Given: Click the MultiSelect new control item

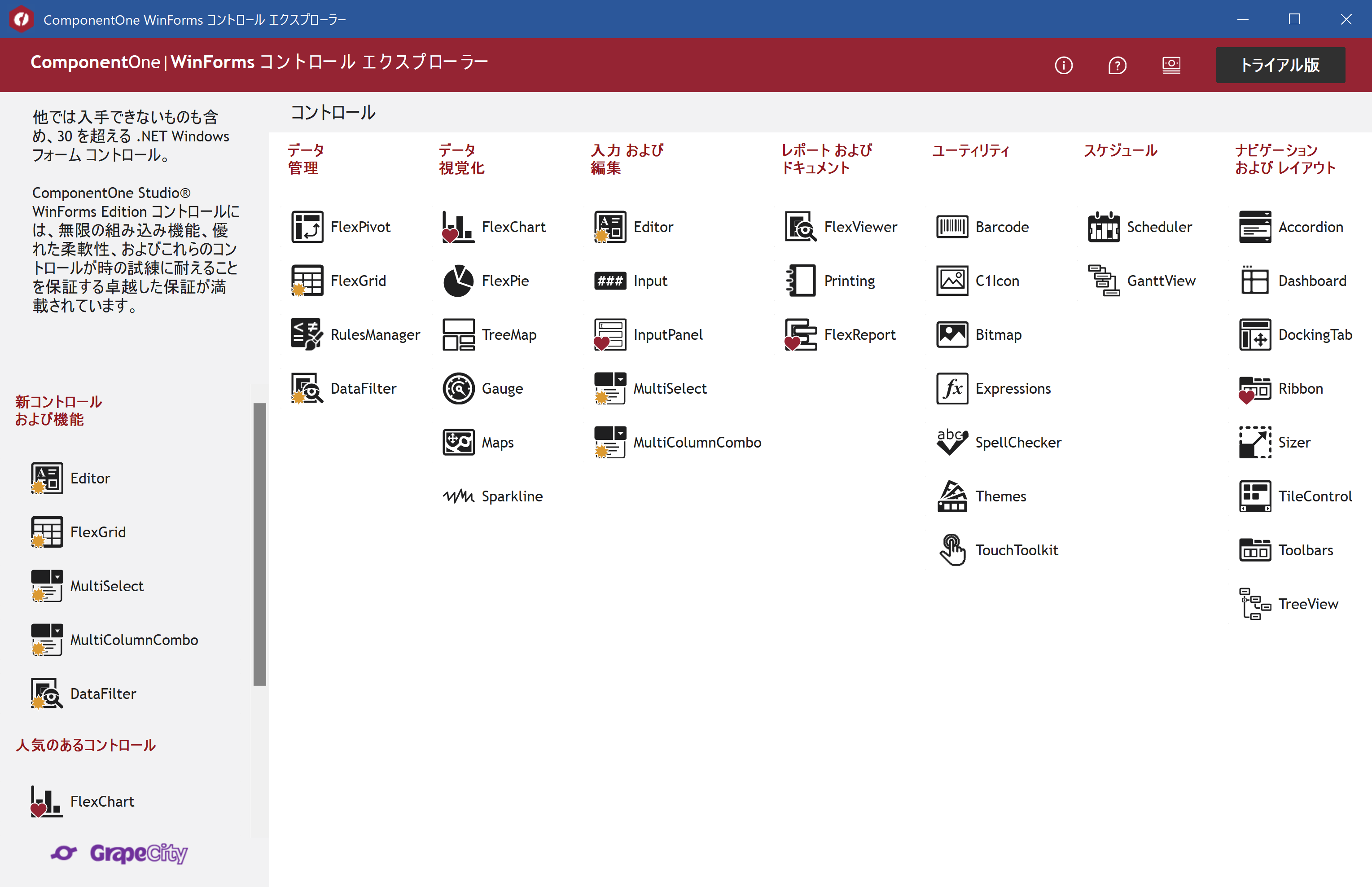Looking at the screenshot, I should [x=106, y=585].
